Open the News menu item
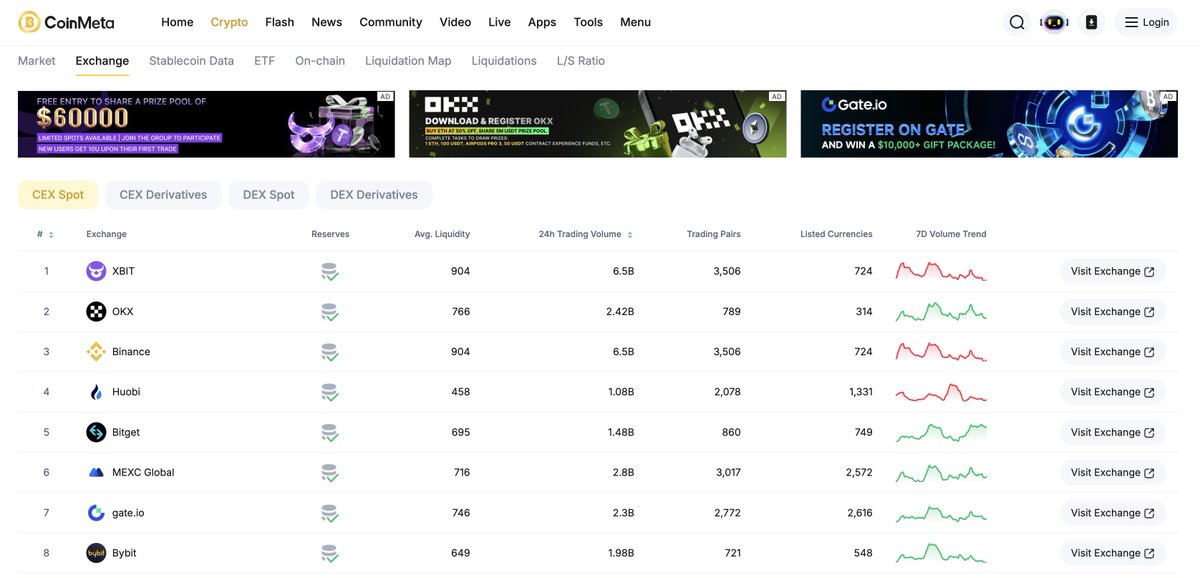 coord(326,22)
